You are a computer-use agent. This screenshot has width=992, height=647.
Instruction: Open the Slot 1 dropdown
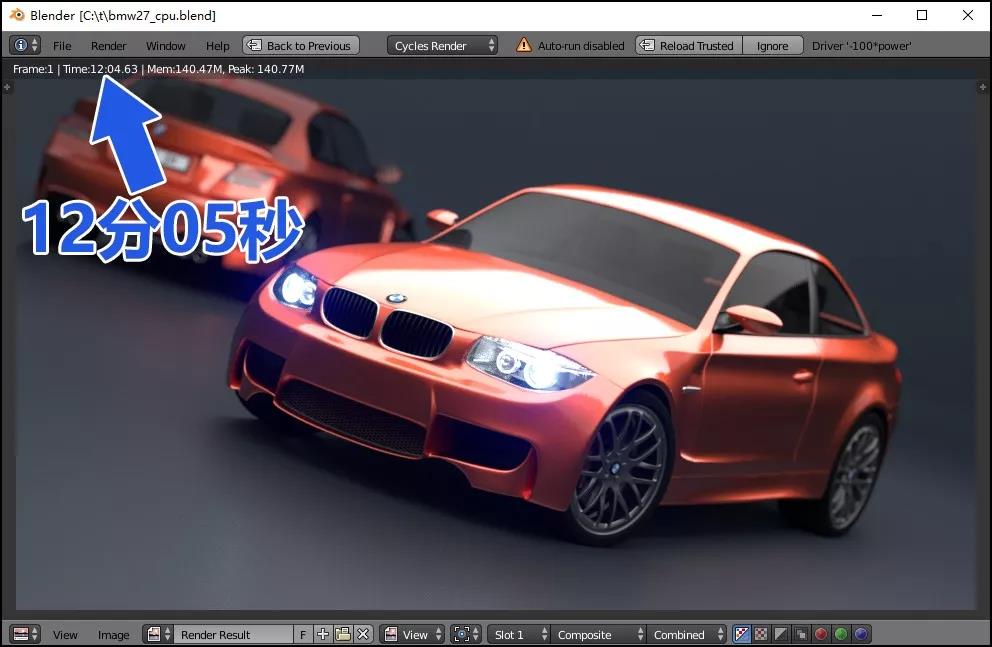[x=518, y=634]
